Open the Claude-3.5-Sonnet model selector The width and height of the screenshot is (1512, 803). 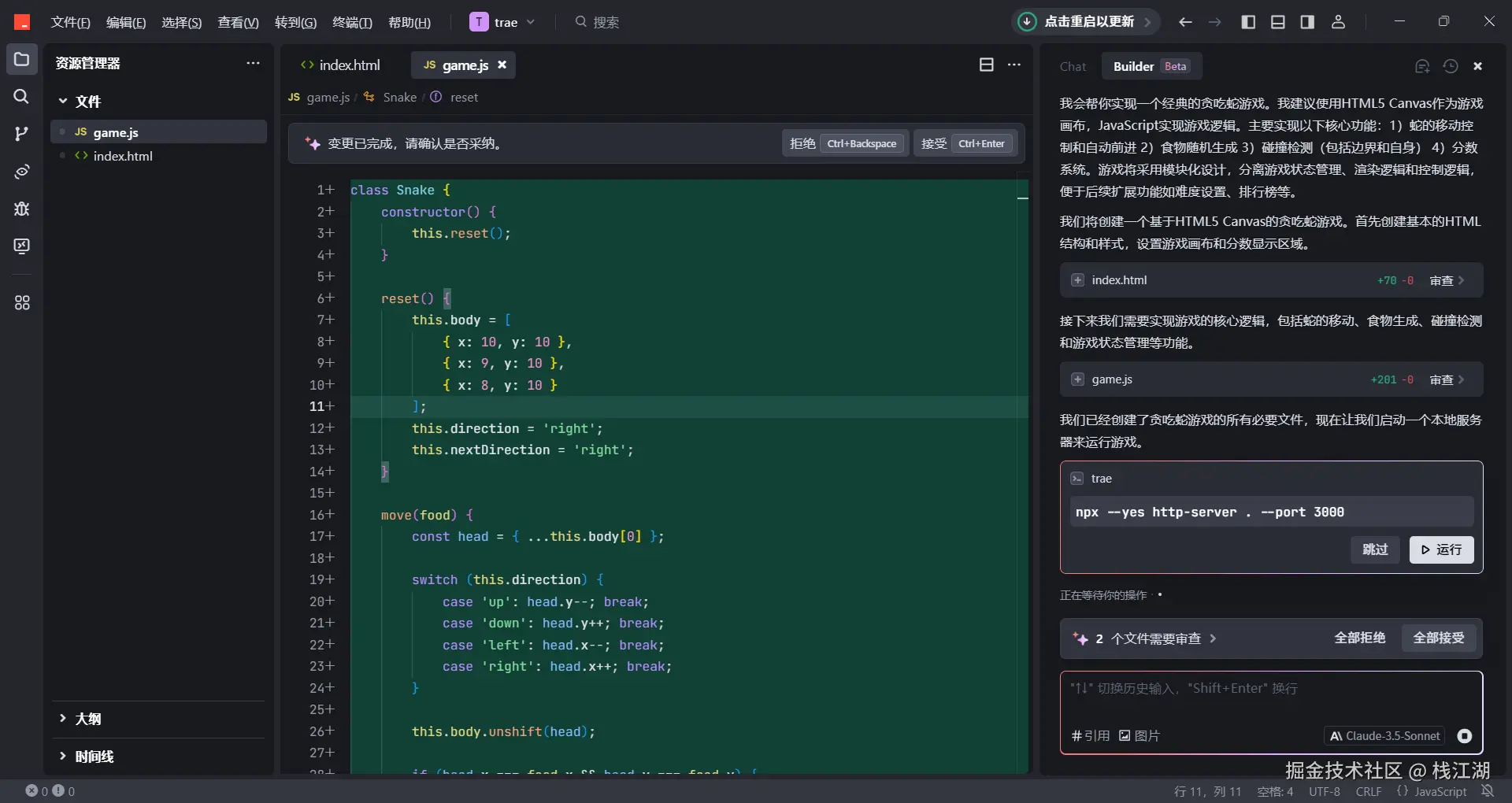(1384, 736)
